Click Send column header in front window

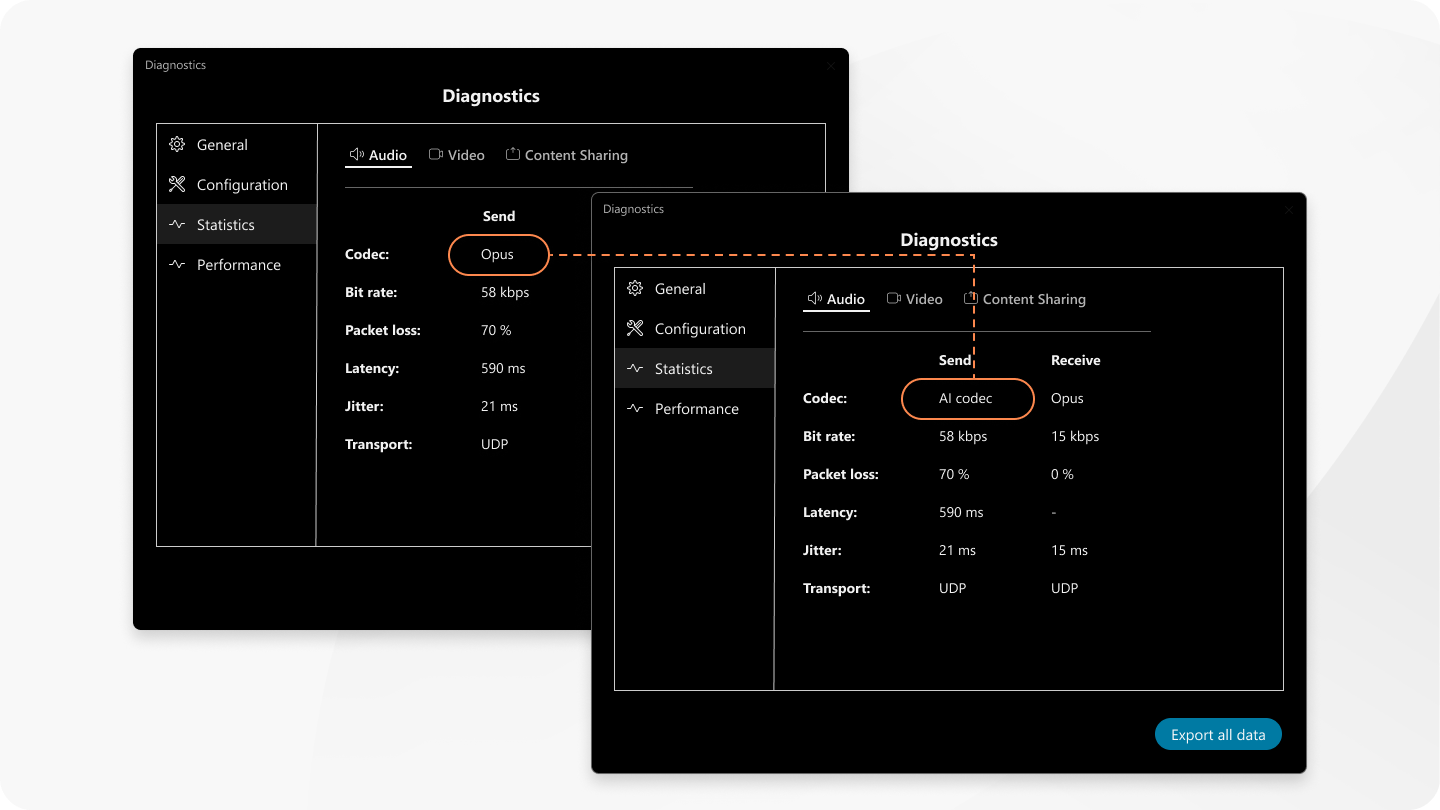coord(955,360)
